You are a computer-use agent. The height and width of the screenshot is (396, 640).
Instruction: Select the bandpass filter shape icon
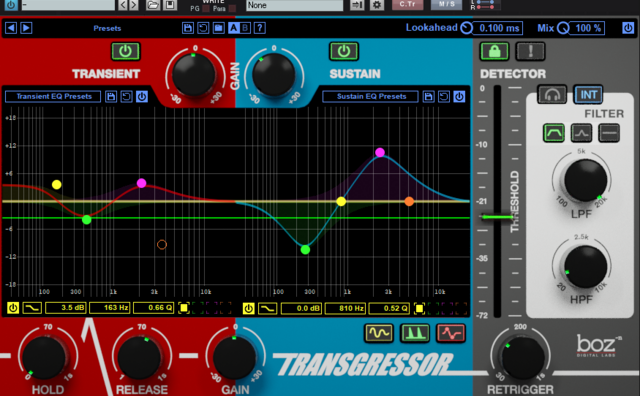[x=554, y=133]
